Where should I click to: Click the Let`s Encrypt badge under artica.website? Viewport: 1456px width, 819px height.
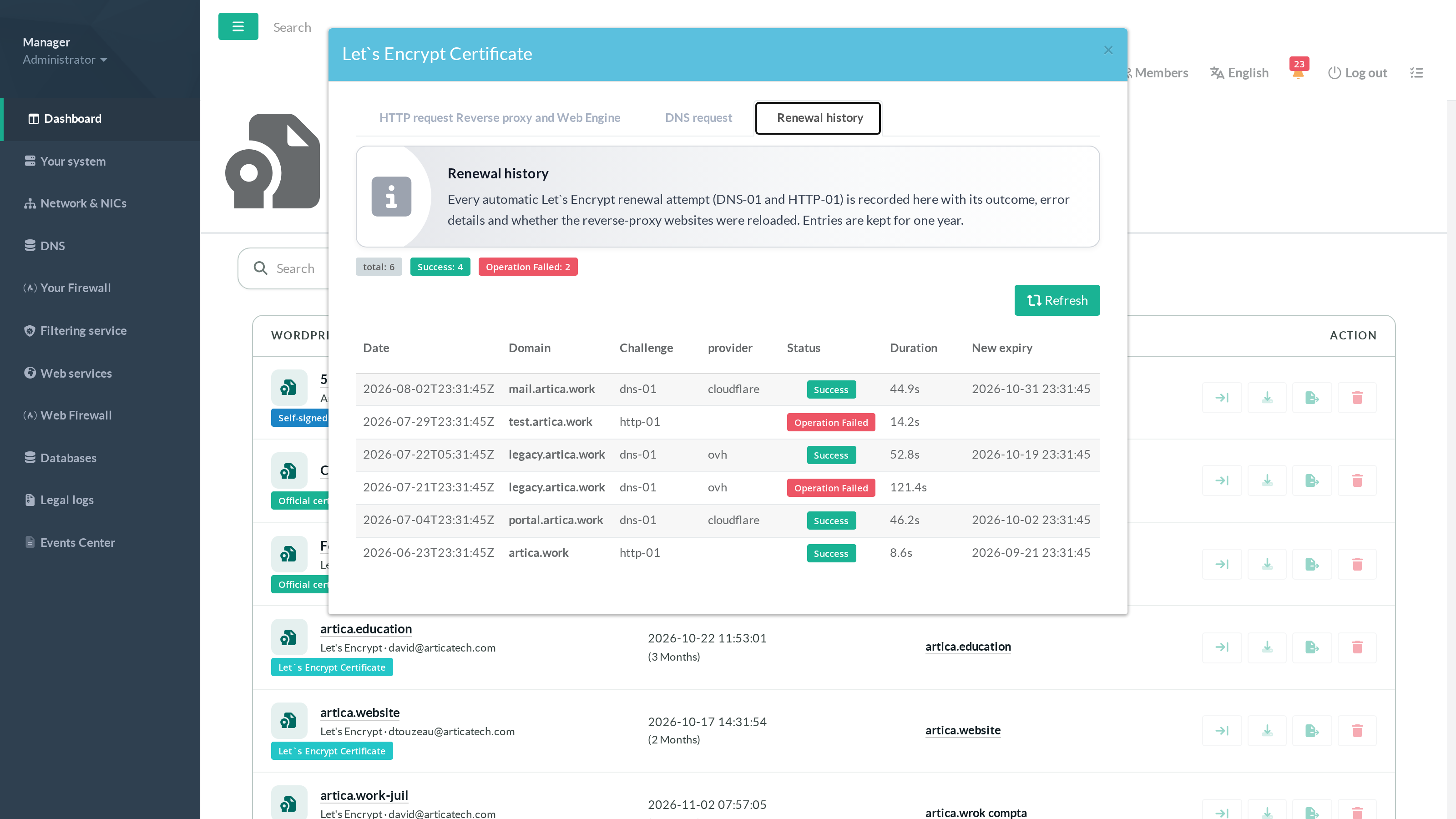(332, 751)
